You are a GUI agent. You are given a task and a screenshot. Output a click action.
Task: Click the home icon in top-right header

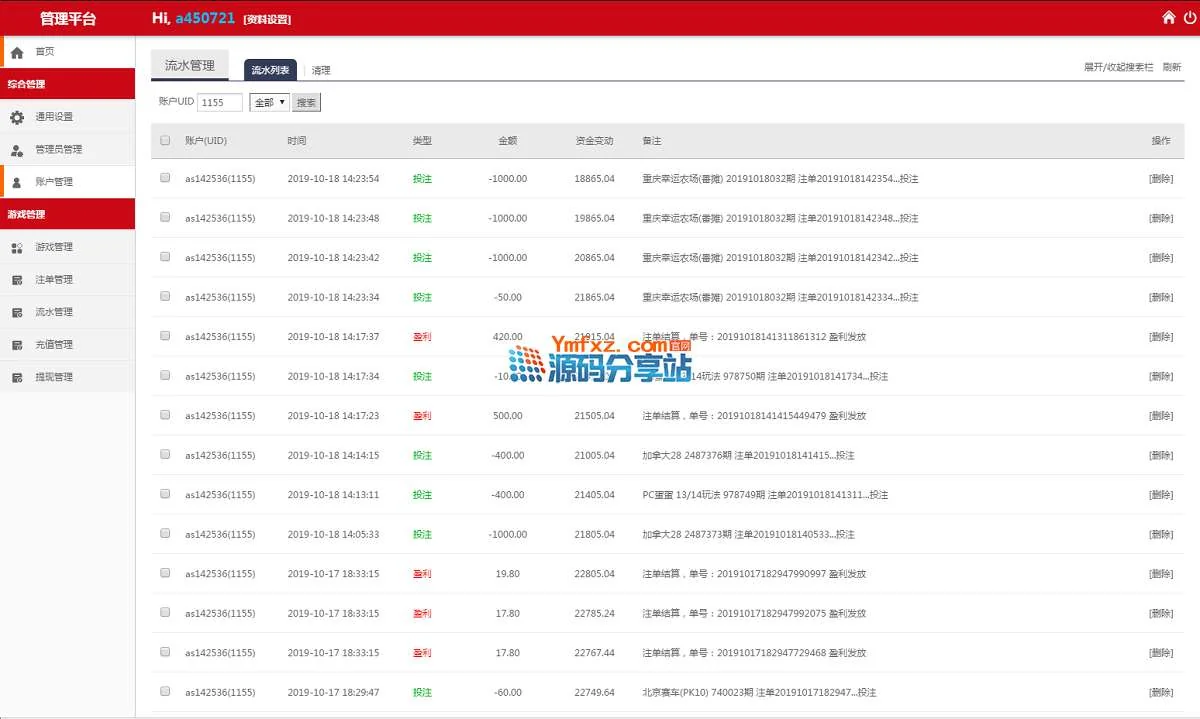tap(1168, 18)
